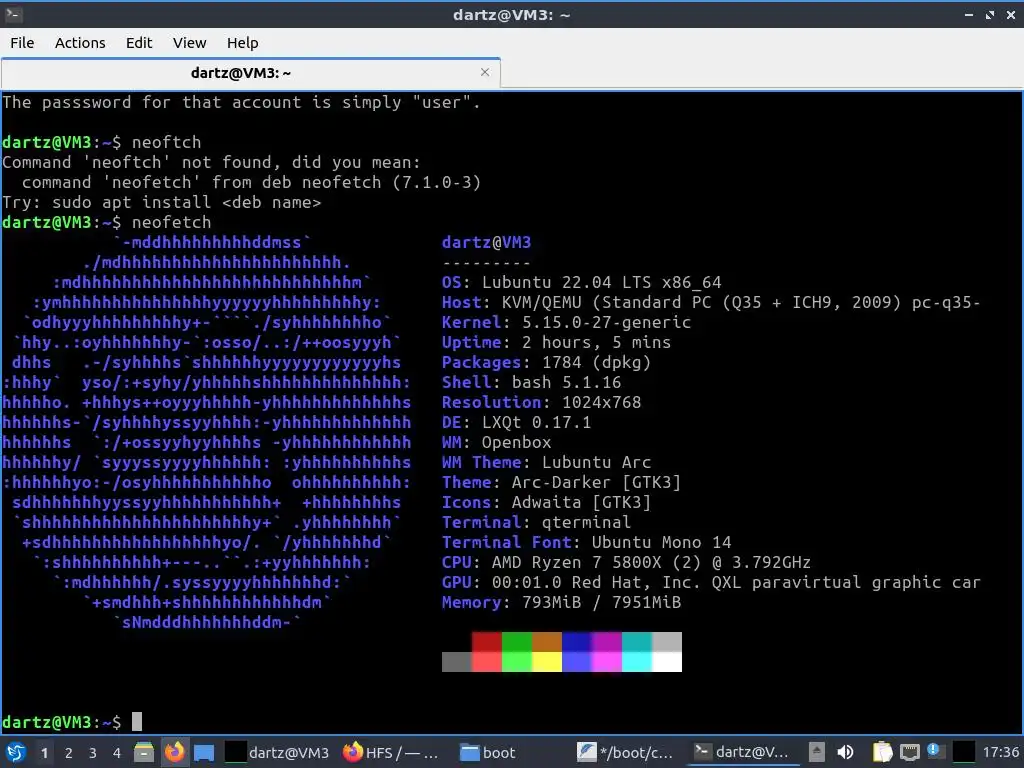Open the clipboard manager tray icon
The width and height of the screenshot is (1024, 768).
pos(882,752)
